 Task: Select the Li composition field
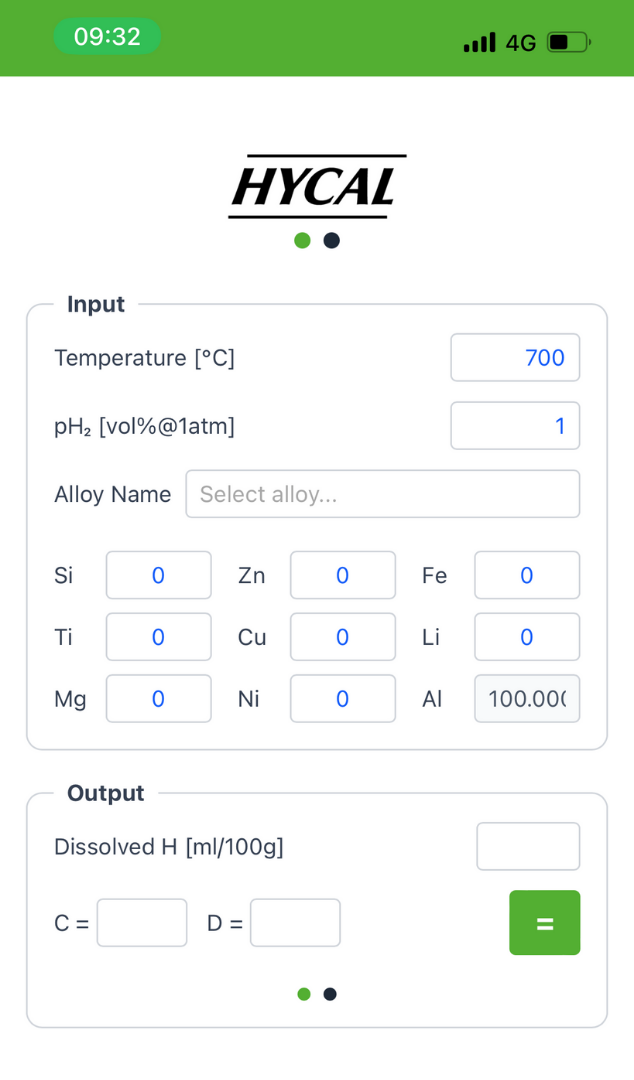click(x=527, y=637)
